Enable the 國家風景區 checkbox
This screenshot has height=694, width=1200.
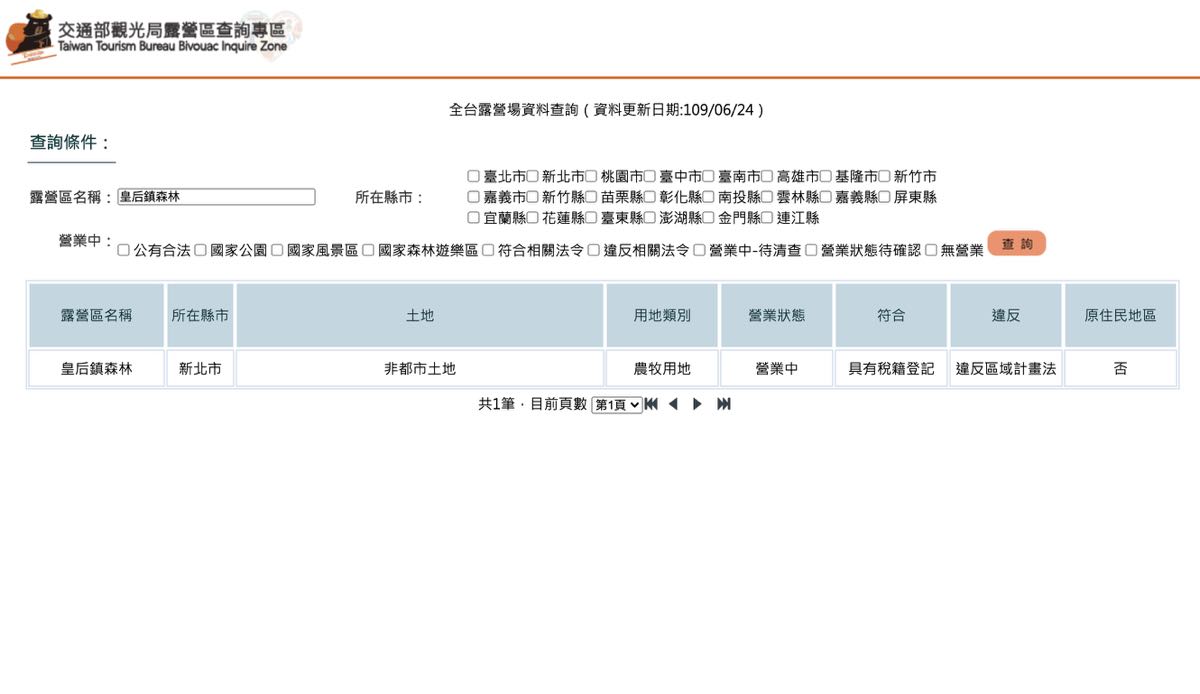[277, 250]
